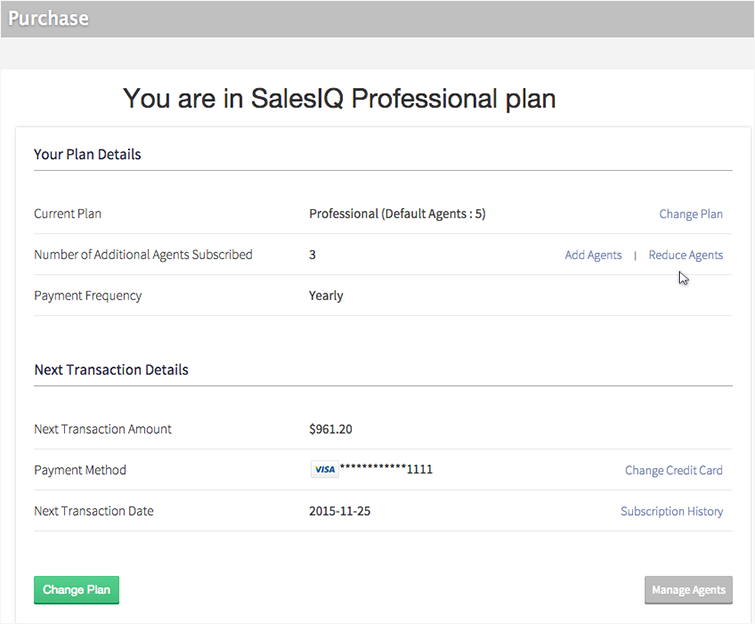Click the SalesIQ Professional plan heading
The width and height of the screenshot is (755, 624).
point(339,98)
